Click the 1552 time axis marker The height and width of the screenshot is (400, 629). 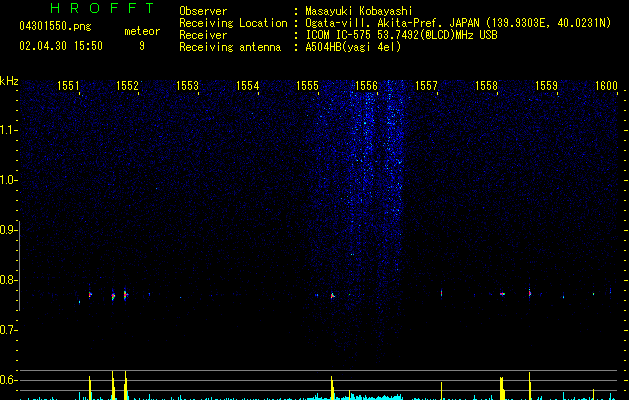coord(128,86)
